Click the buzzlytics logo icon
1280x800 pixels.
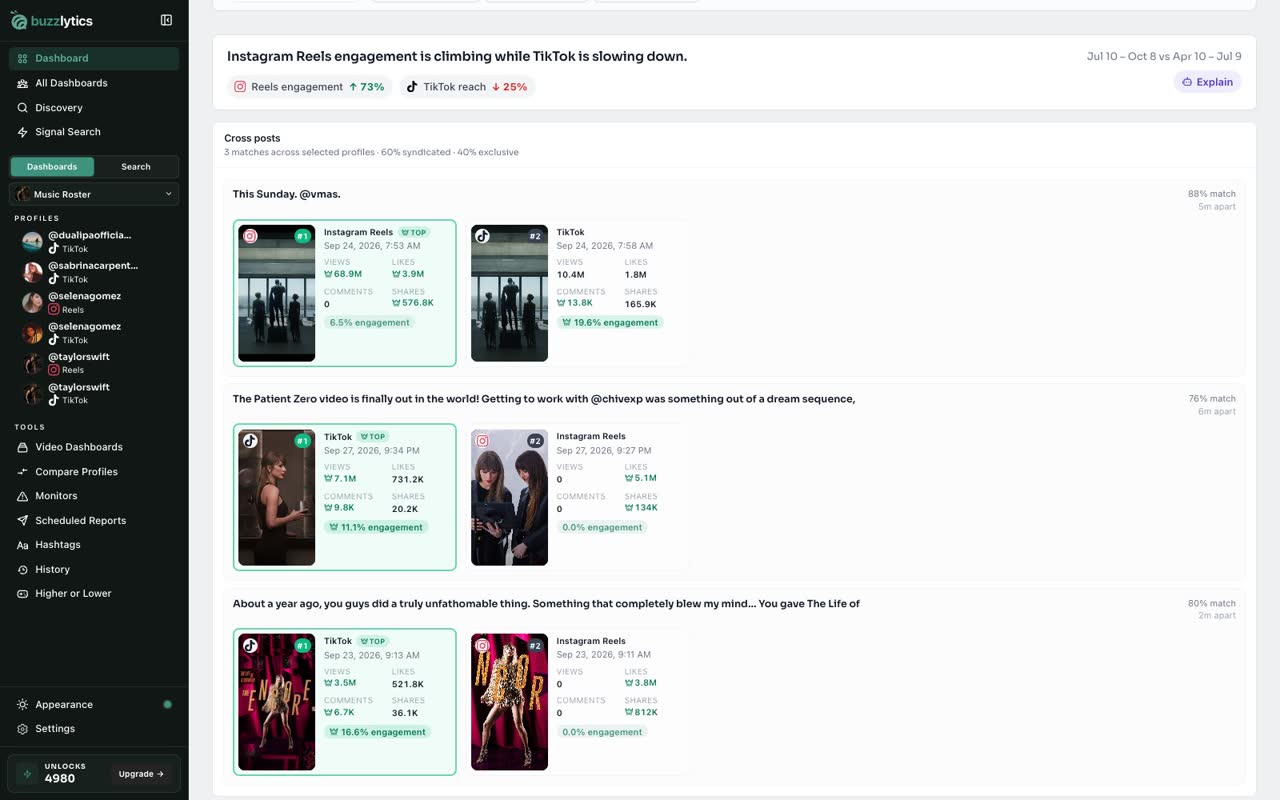(19, 20)
